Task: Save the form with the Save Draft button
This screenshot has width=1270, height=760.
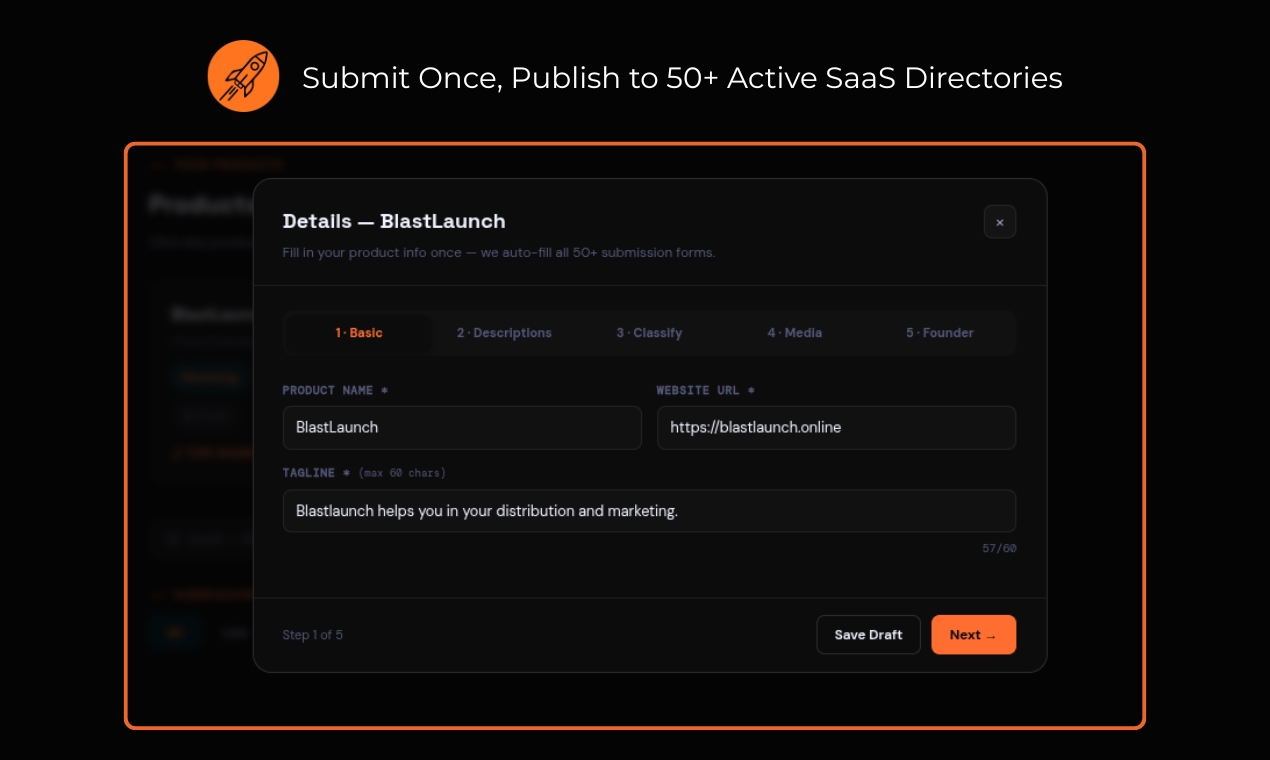Action: coord(869,635)
